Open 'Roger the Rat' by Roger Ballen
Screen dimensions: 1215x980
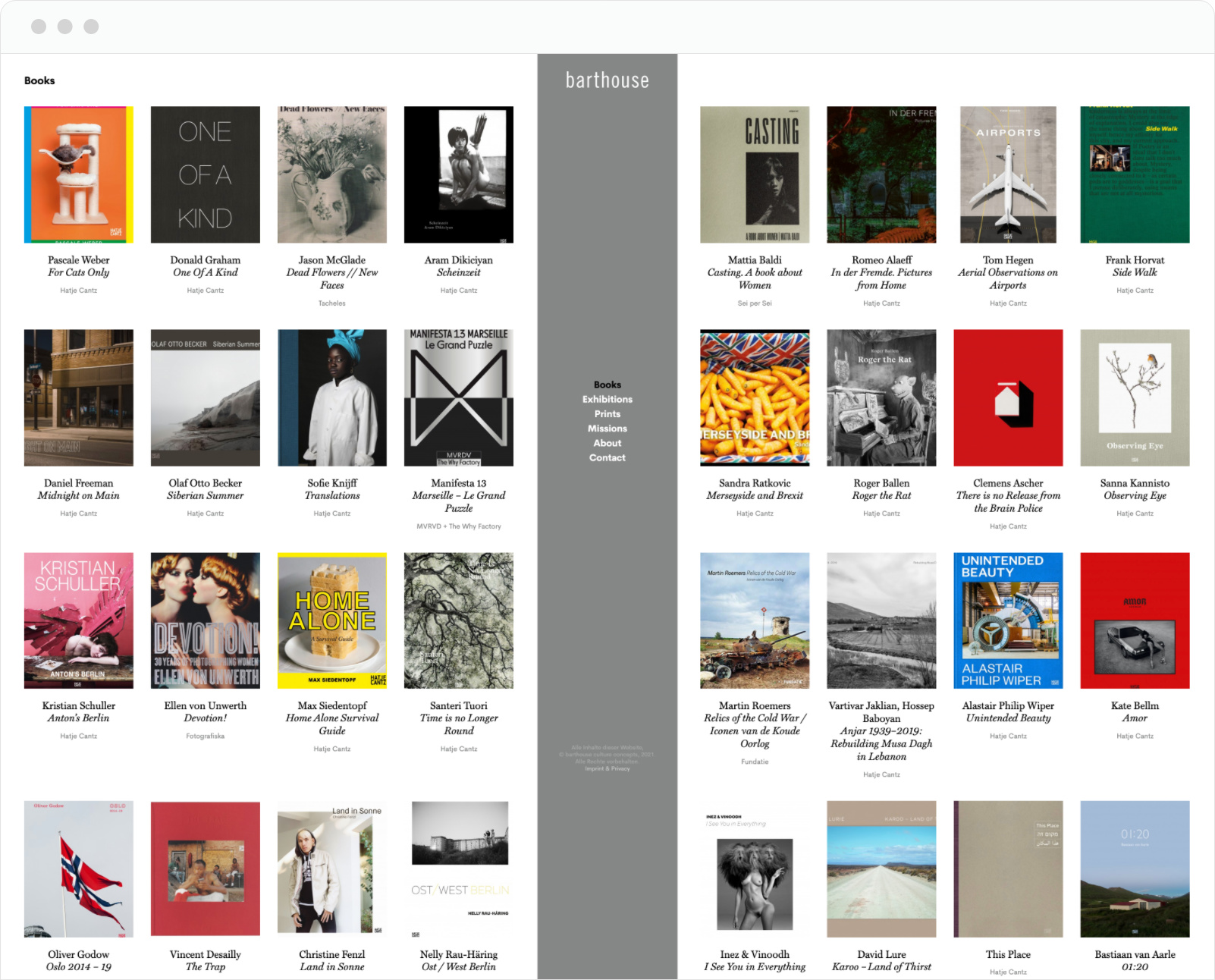click(881, 397)
